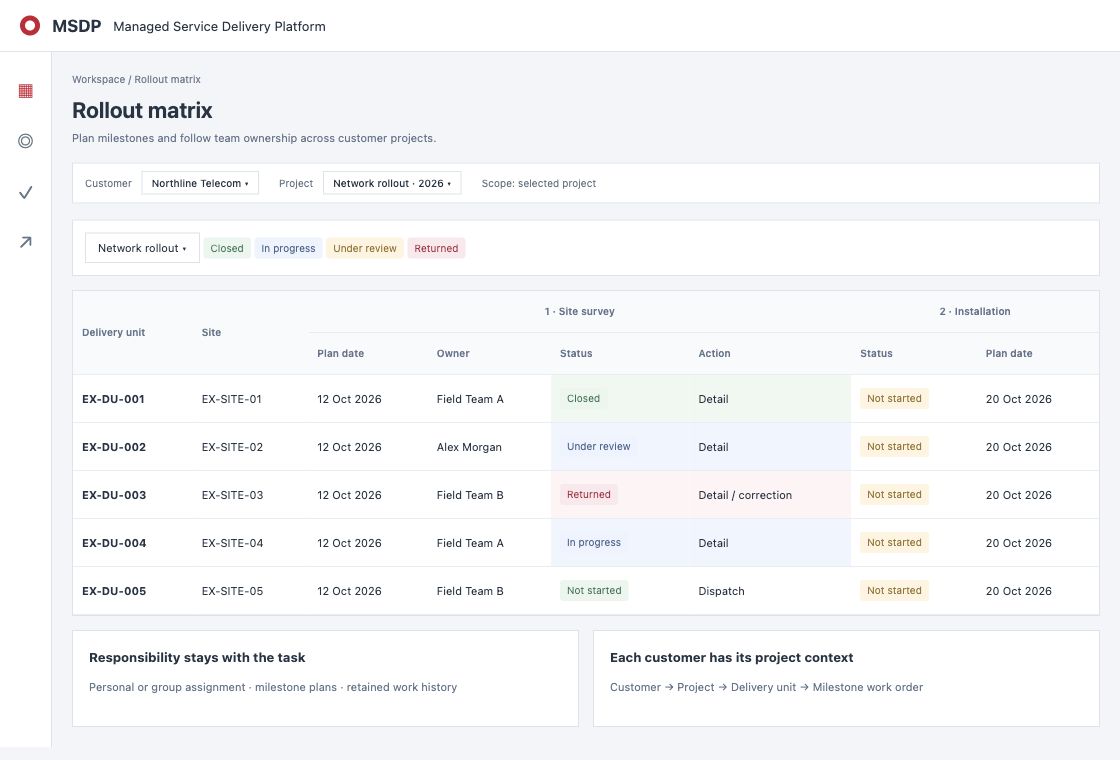Screen dimensions: 1120x760
Task: Open the concentric circles target sidebar icon
Action: coord(26,141)
